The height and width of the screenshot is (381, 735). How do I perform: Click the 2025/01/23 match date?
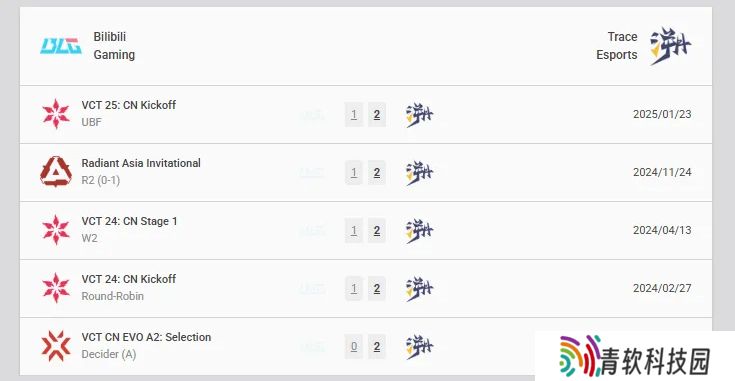click(x=662, y=114)
